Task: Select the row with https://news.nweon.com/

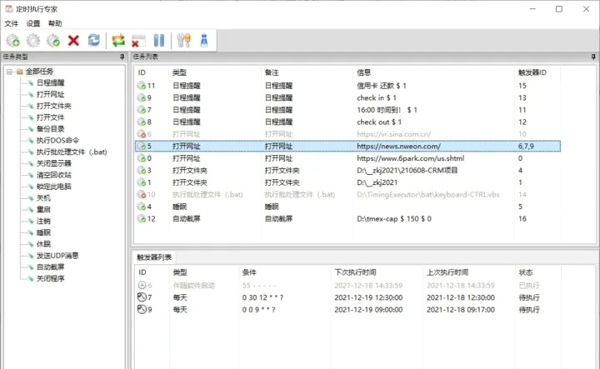Action: coord(348,146)
